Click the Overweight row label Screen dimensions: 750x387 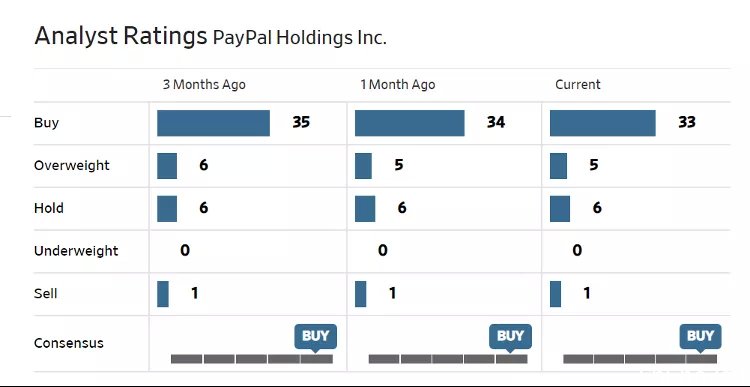click(72, 166)
